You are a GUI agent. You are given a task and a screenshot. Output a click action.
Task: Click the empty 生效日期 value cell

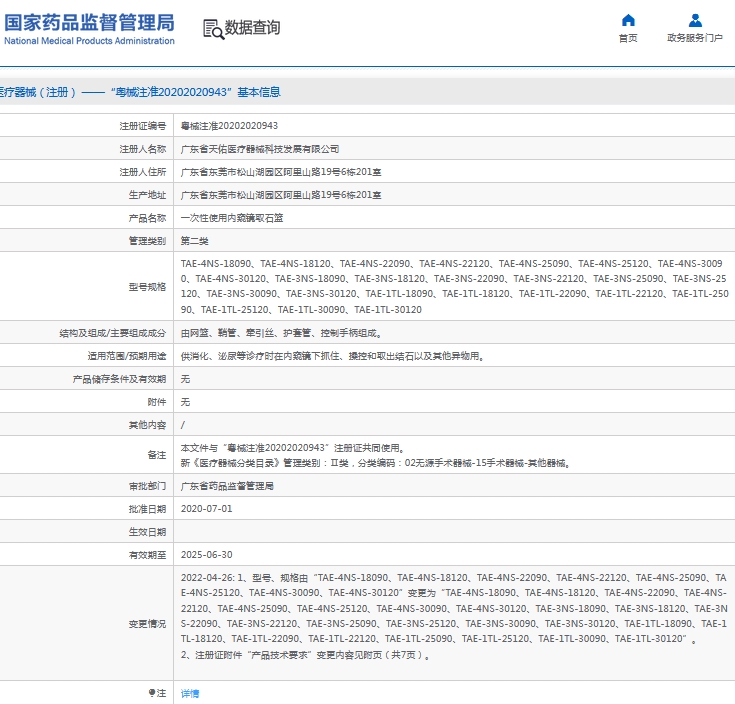click(454, 532)
